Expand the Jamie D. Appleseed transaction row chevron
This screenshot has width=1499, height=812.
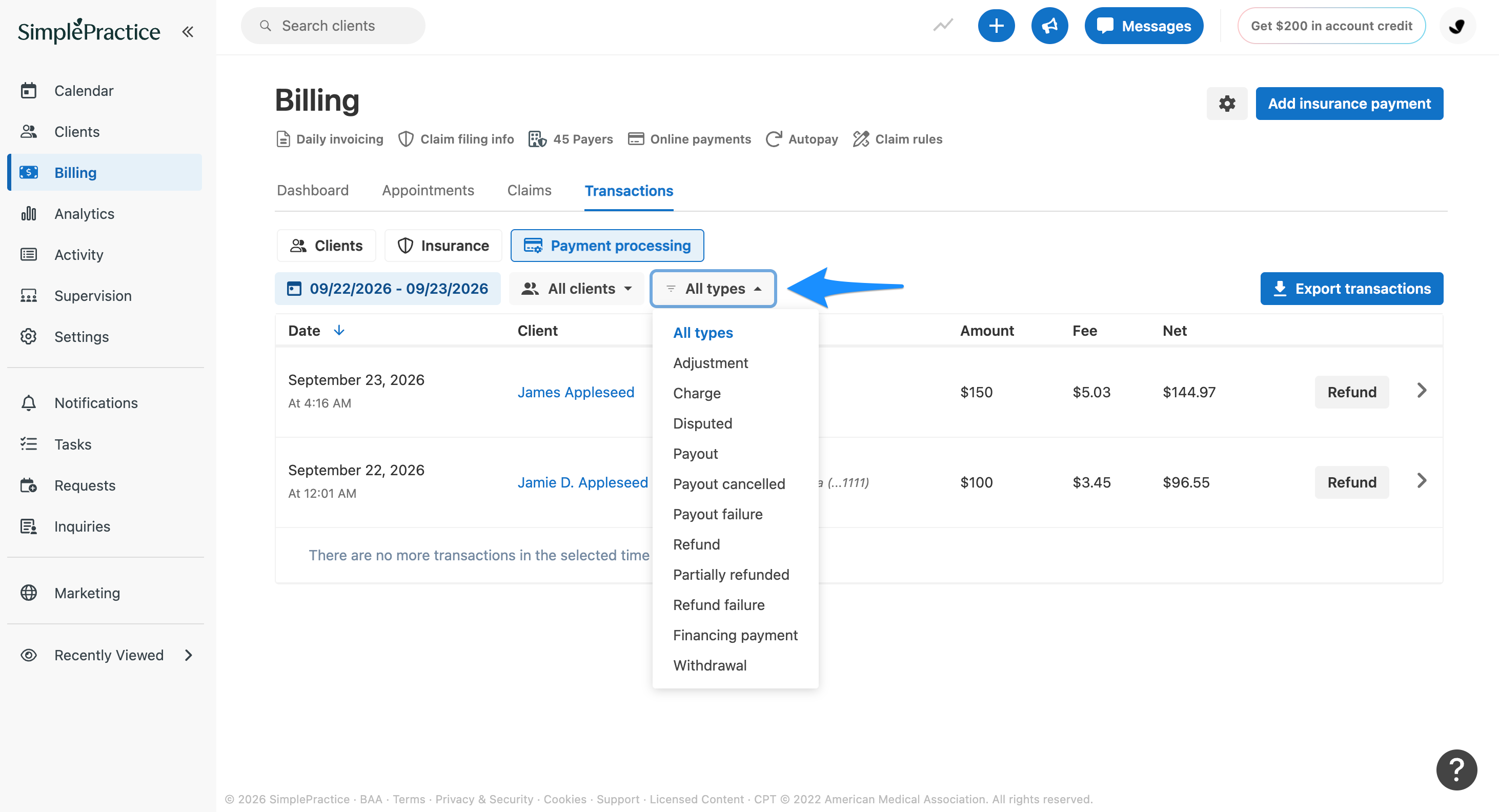tap(1421, 481)
